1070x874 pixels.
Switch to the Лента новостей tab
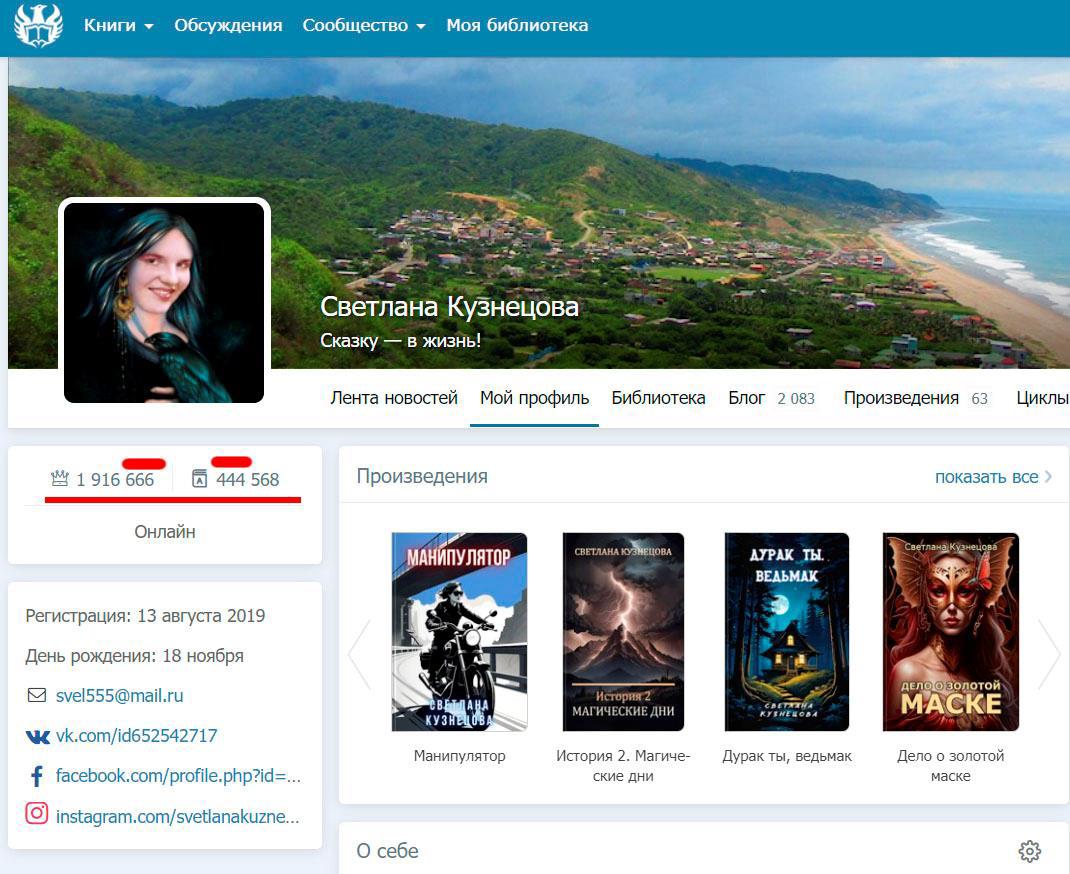coord(394,398)
